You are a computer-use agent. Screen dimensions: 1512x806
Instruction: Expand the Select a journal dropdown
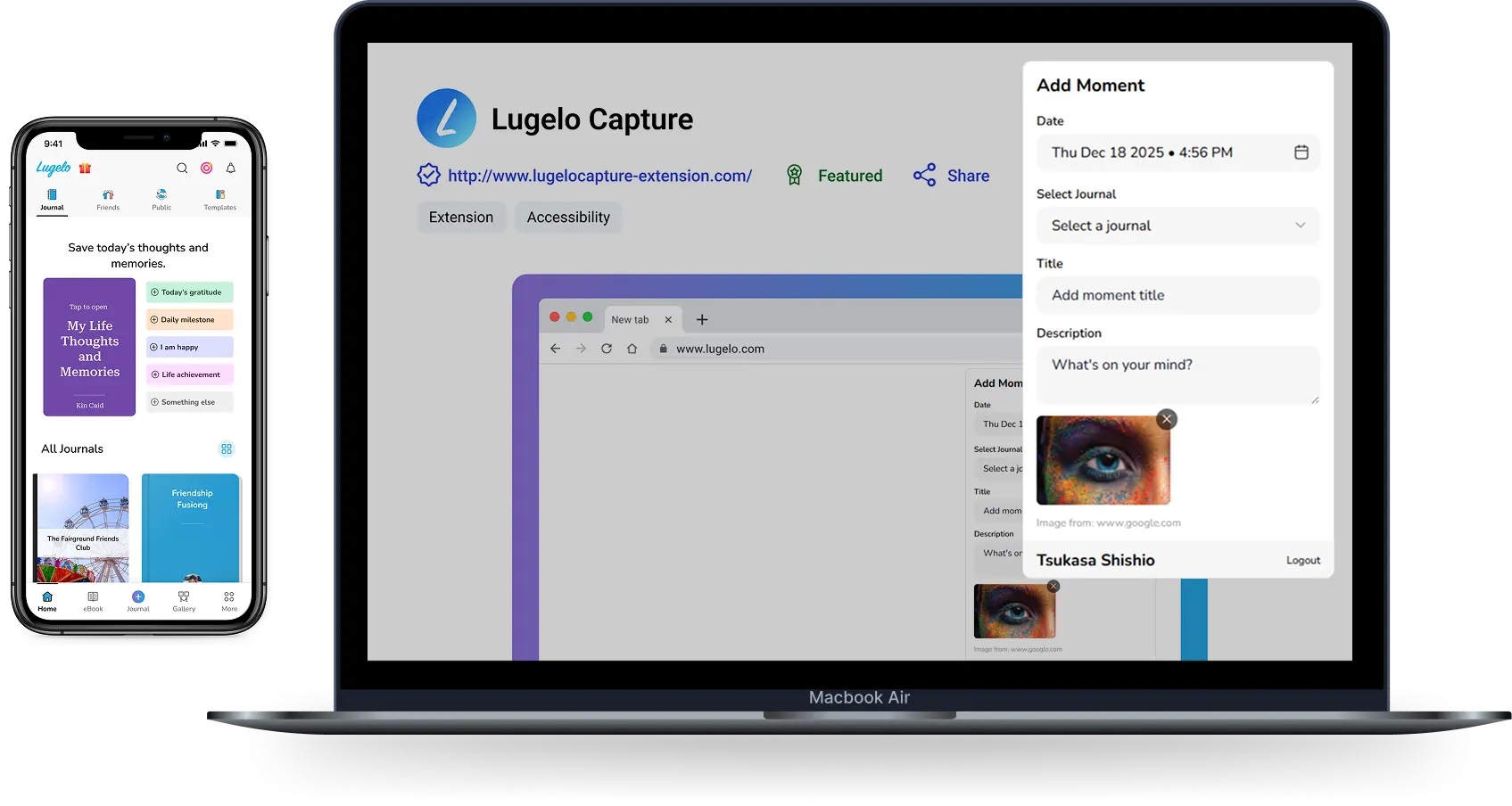pos(1177,226)
